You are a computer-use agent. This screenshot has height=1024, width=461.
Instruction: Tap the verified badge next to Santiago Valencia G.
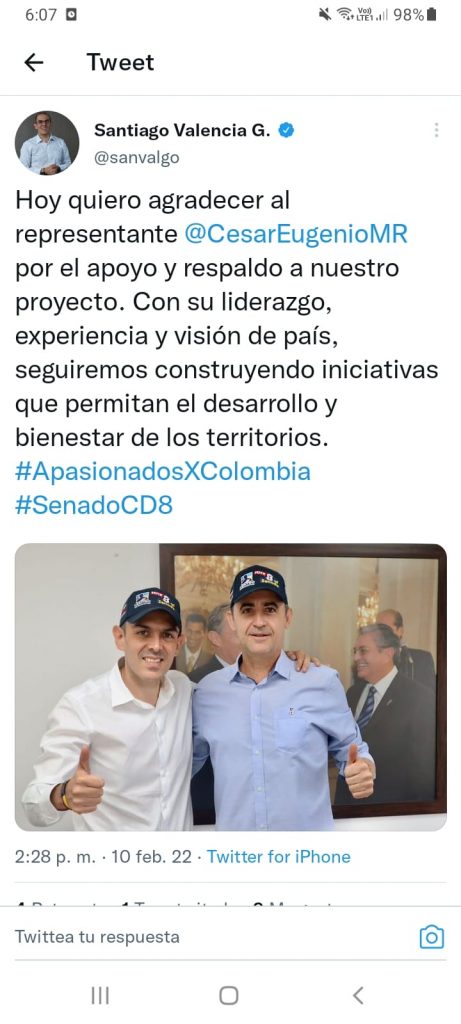(x=286, y=131)
